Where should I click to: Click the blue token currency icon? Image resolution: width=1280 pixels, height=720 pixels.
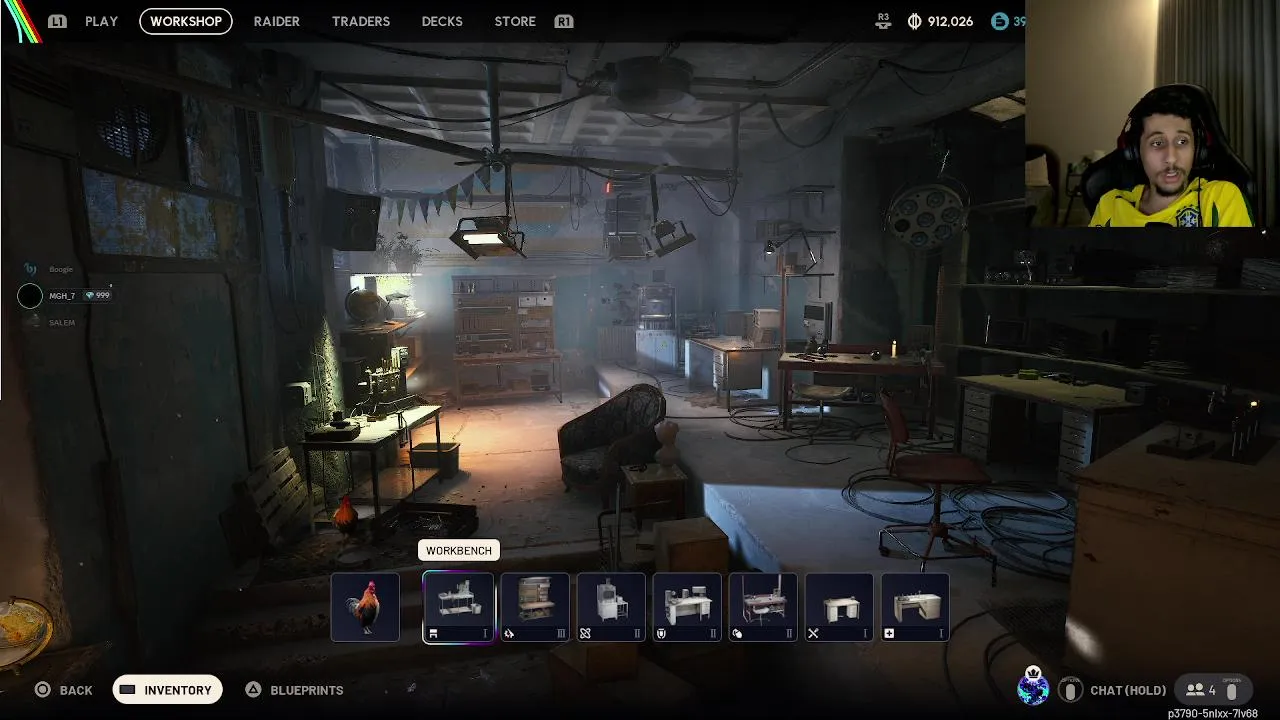click(999, 21)
